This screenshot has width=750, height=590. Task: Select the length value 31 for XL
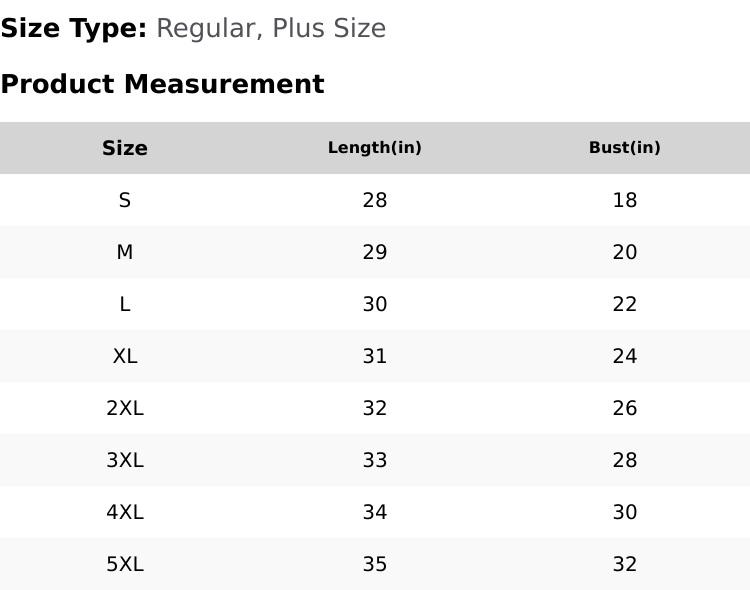pyautogui.click(x=375, y=356)
